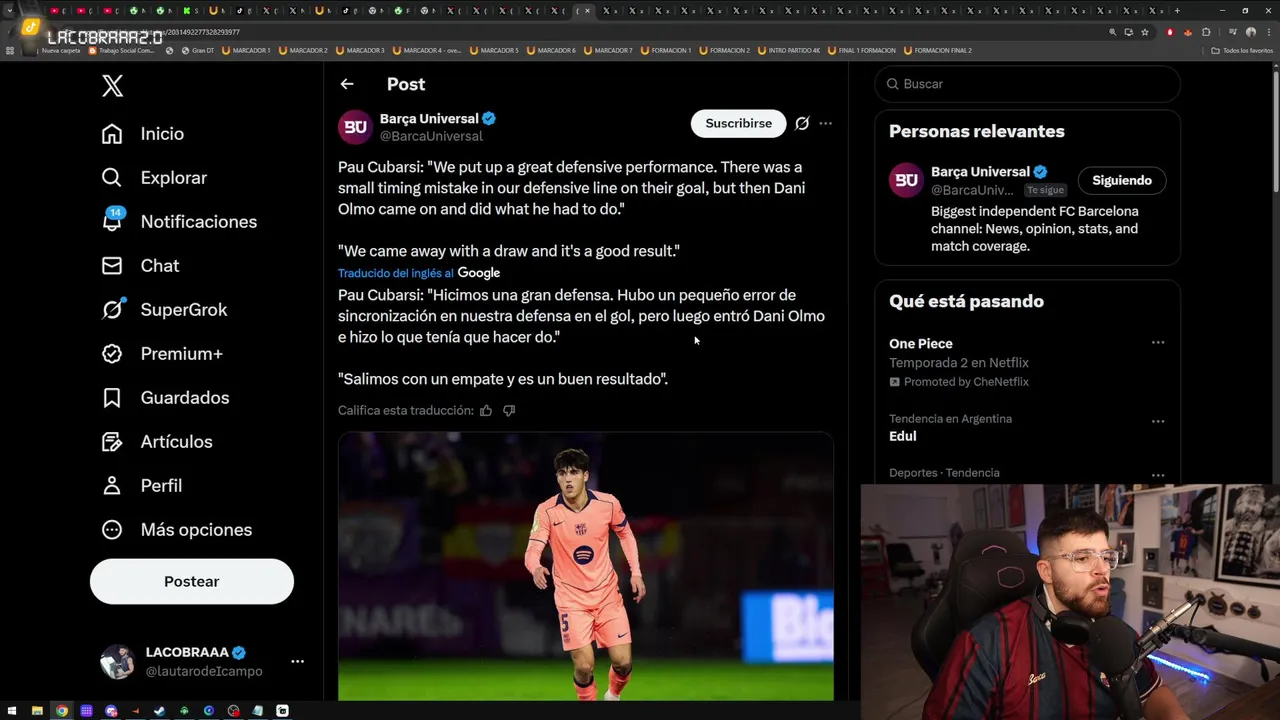Open MARCADOR 1 bookmark
Image resolution: width=1280 pixels, height=720 pixels.
(x=246, y=50)
